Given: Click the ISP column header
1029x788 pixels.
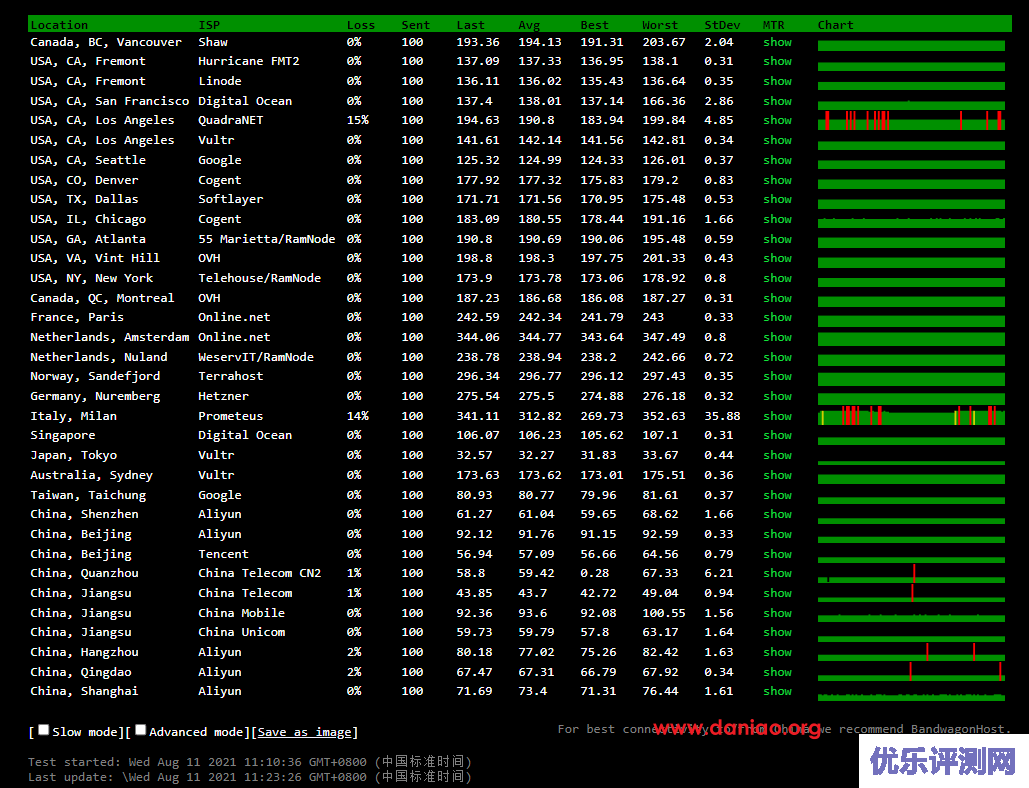Looking at the screenshot, I should (x=209, y=25).
